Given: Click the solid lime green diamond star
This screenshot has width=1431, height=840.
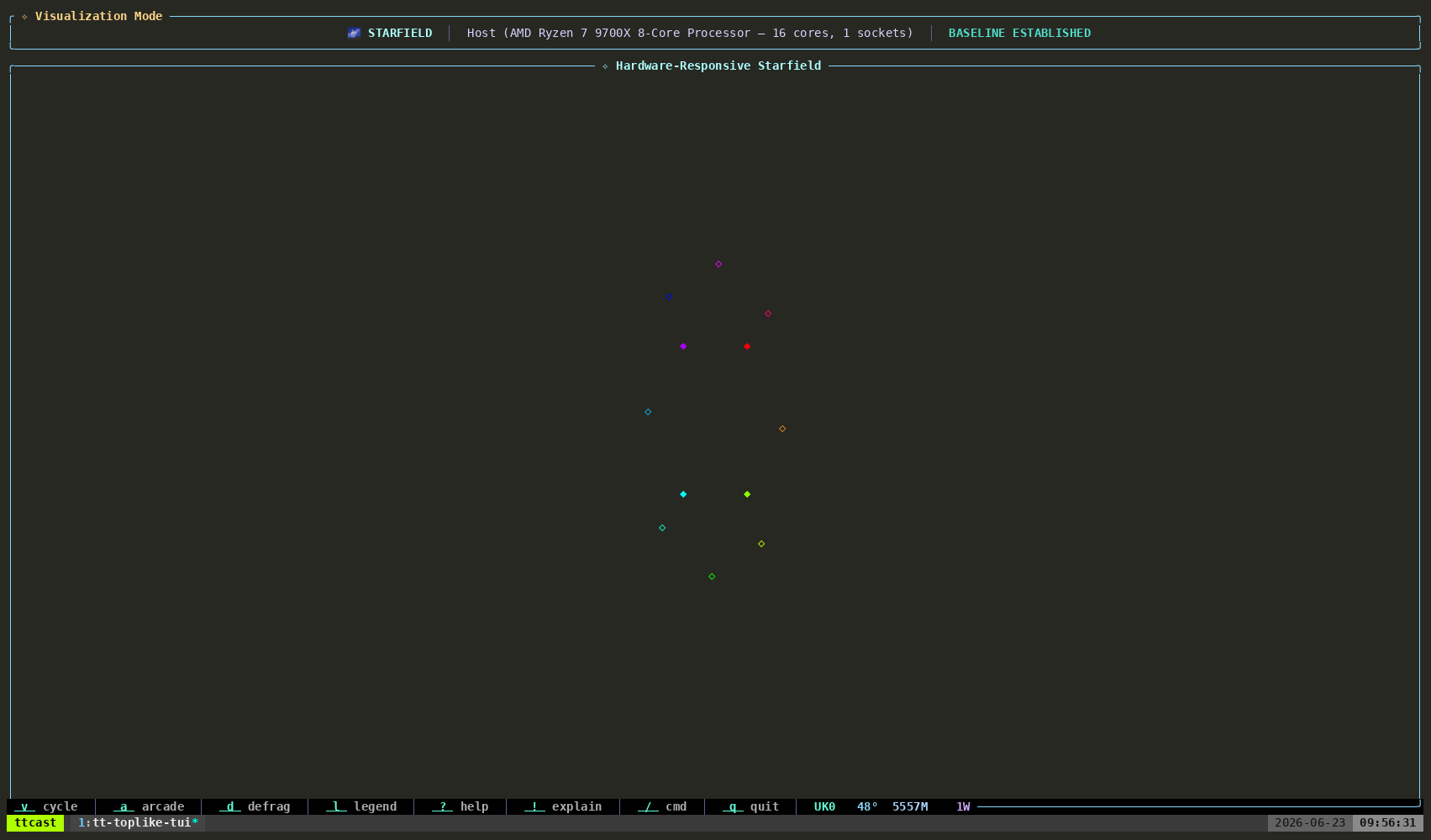Looking at the screenshot, I should tap(747, 494).
